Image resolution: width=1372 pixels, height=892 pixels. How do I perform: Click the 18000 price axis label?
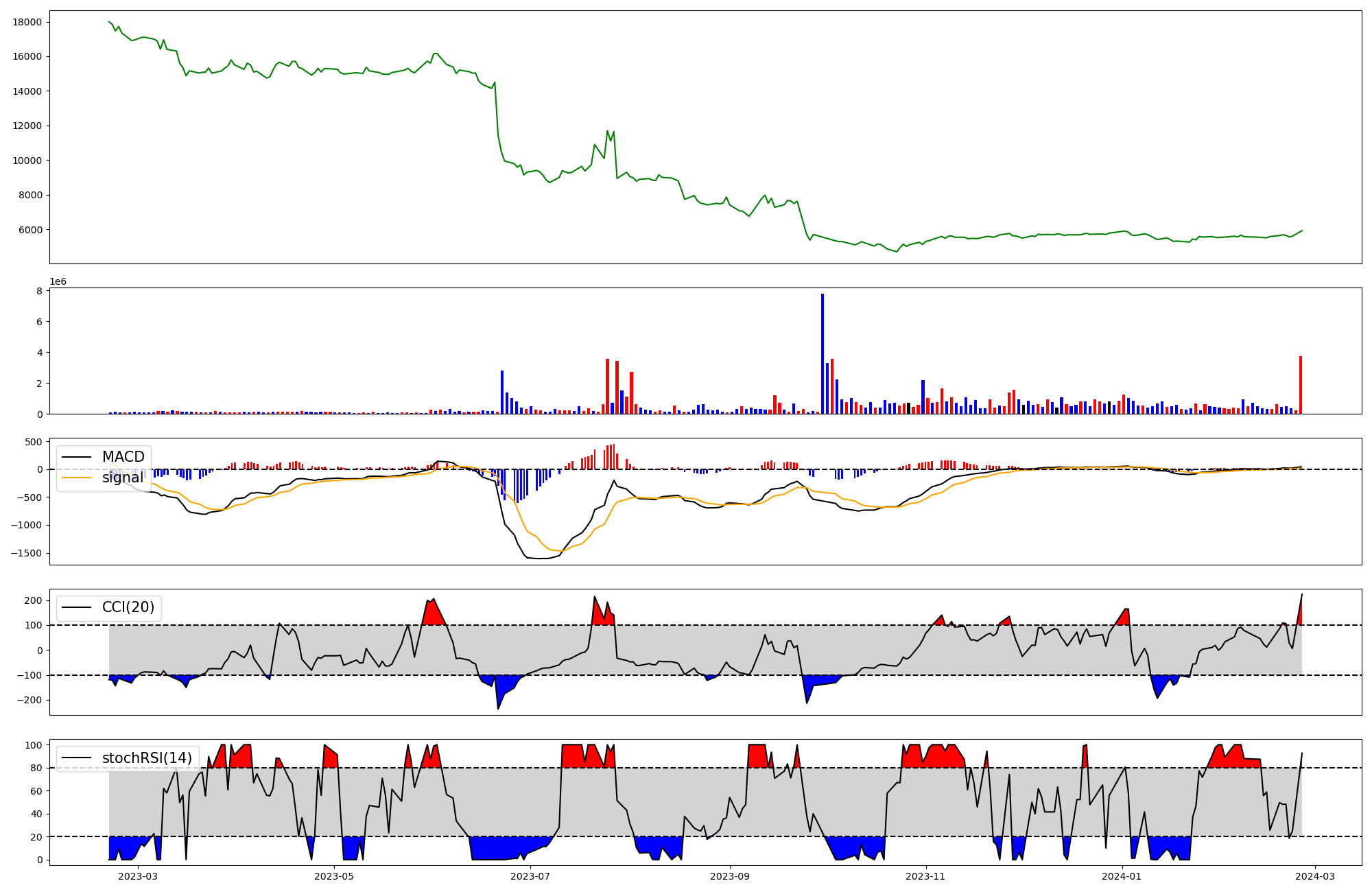pos(27,22)
